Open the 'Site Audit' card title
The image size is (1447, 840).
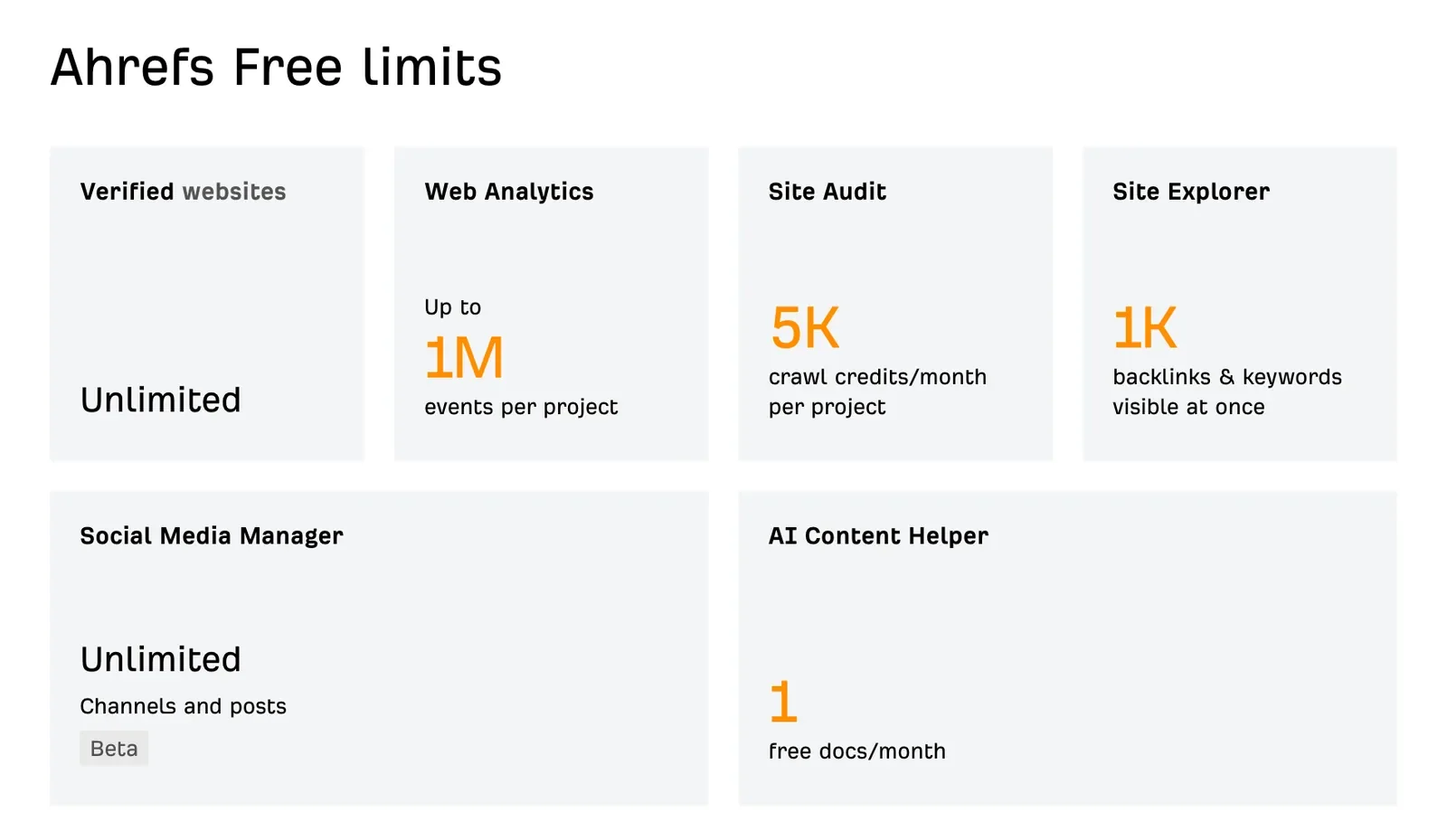[x=827, y=192]
